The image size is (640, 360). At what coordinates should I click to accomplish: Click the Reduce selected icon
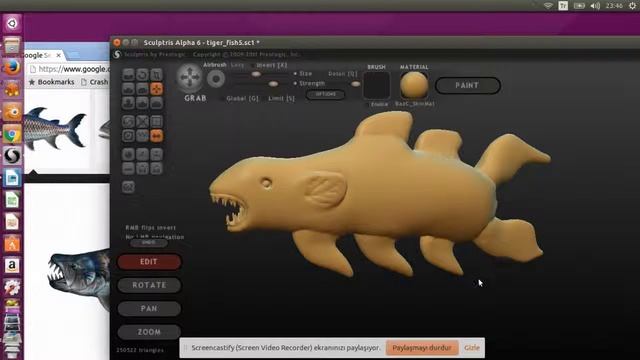click(142, 122)
